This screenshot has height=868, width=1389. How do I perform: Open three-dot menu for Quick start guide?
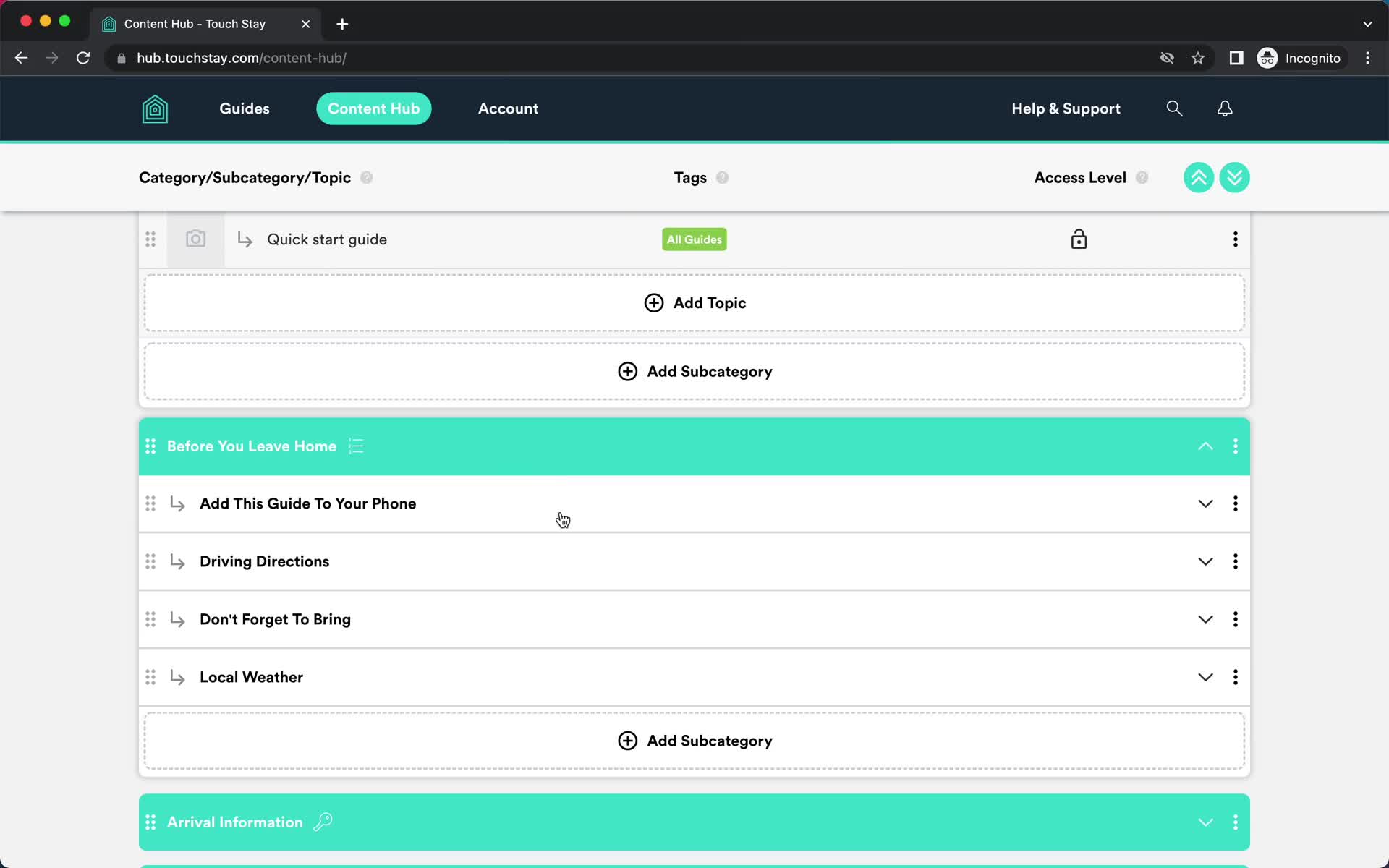pos(1235,239)
